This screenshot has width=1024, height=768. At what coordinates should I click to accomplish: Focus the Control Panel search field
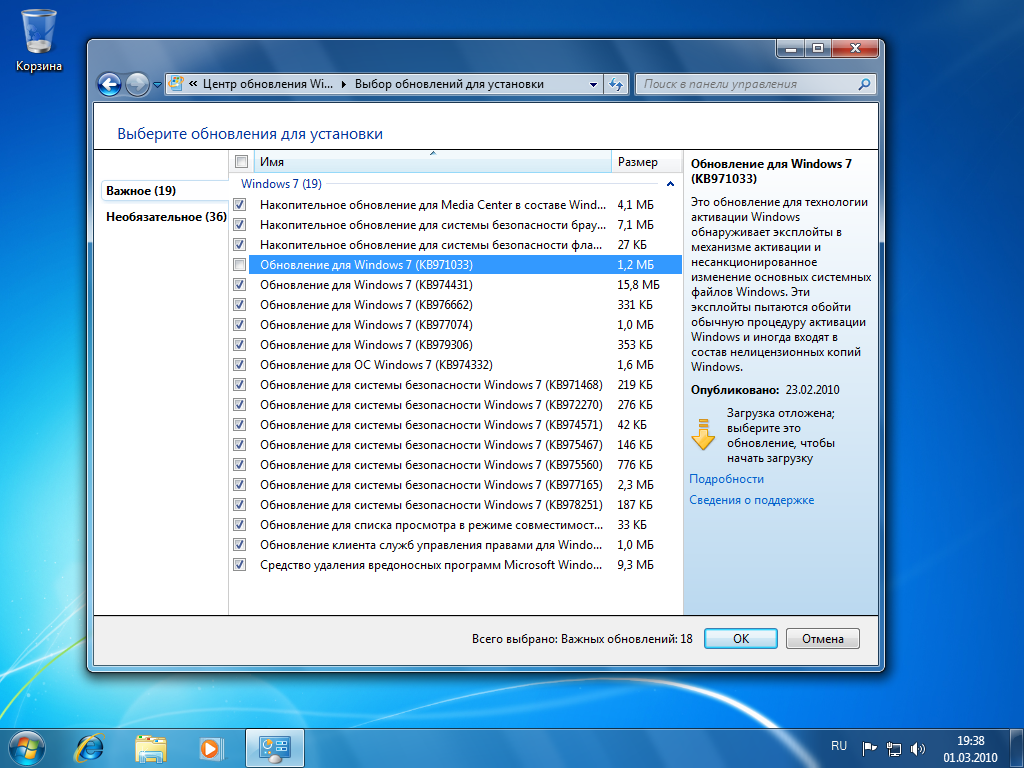(x=755, y=84)
